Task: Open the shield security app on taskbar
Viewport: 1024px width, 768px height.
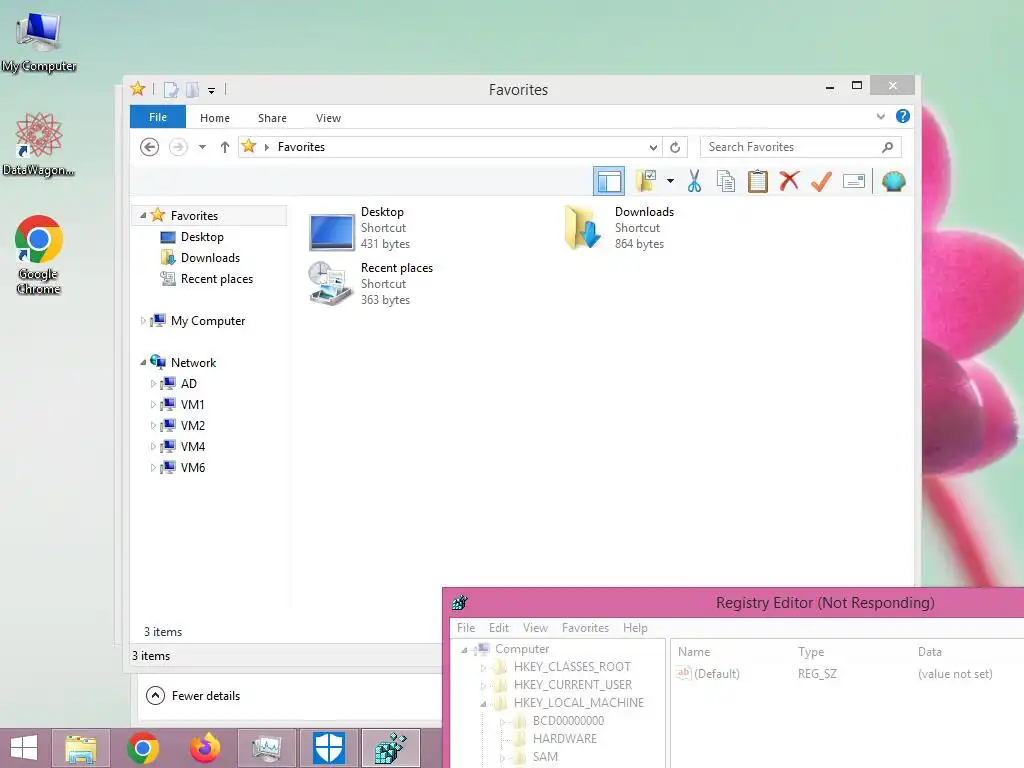Action: pyautogui.click(x=328, y=748)
